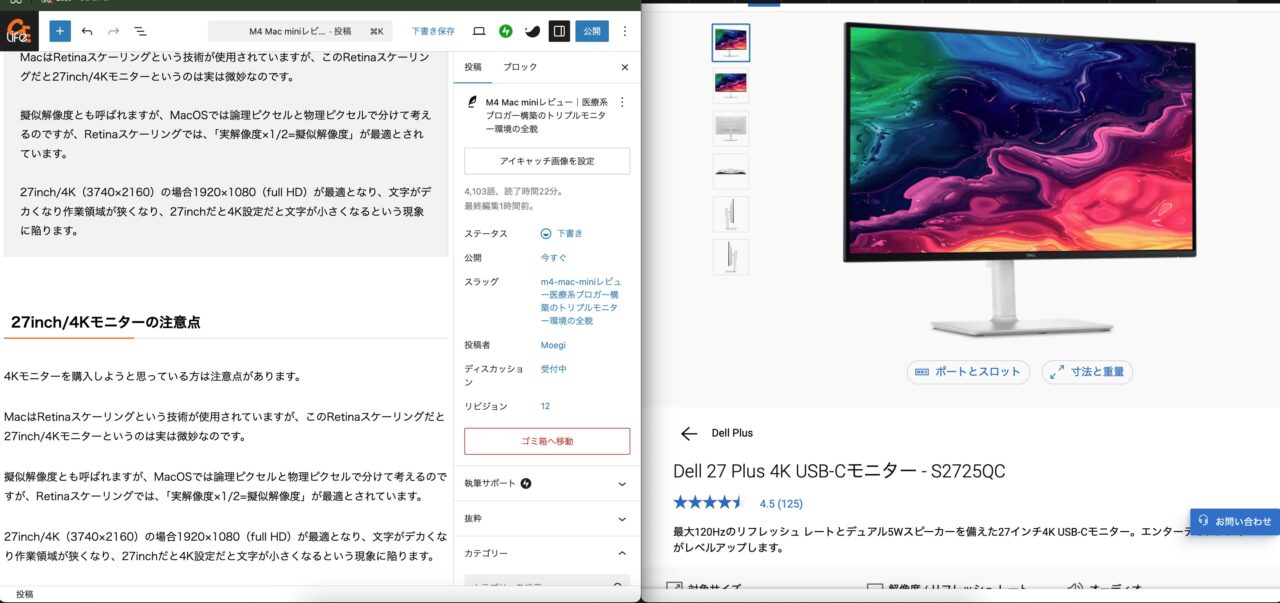Image resolution: width=1280 pixels, height=603 pixels.
Task: Open the block inserter plus button
Action: point(60,31)
